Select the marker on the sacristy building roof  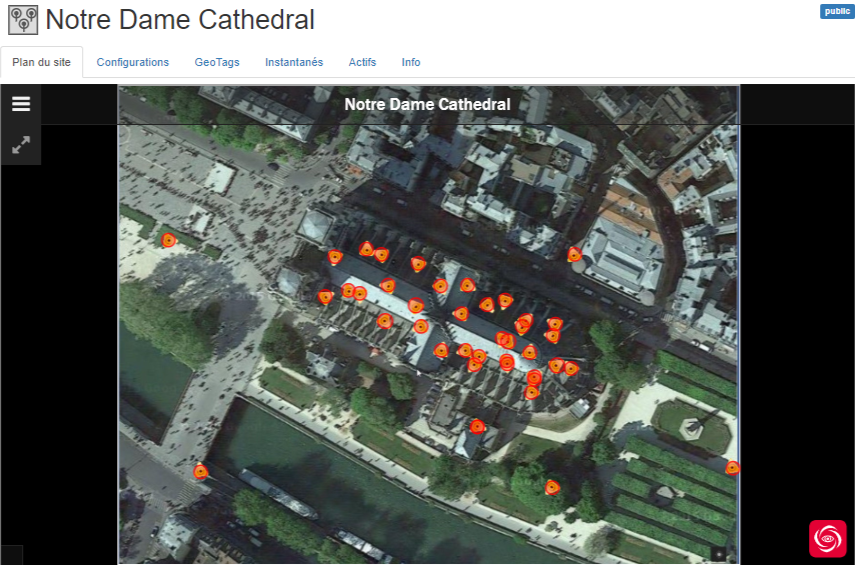477,426
